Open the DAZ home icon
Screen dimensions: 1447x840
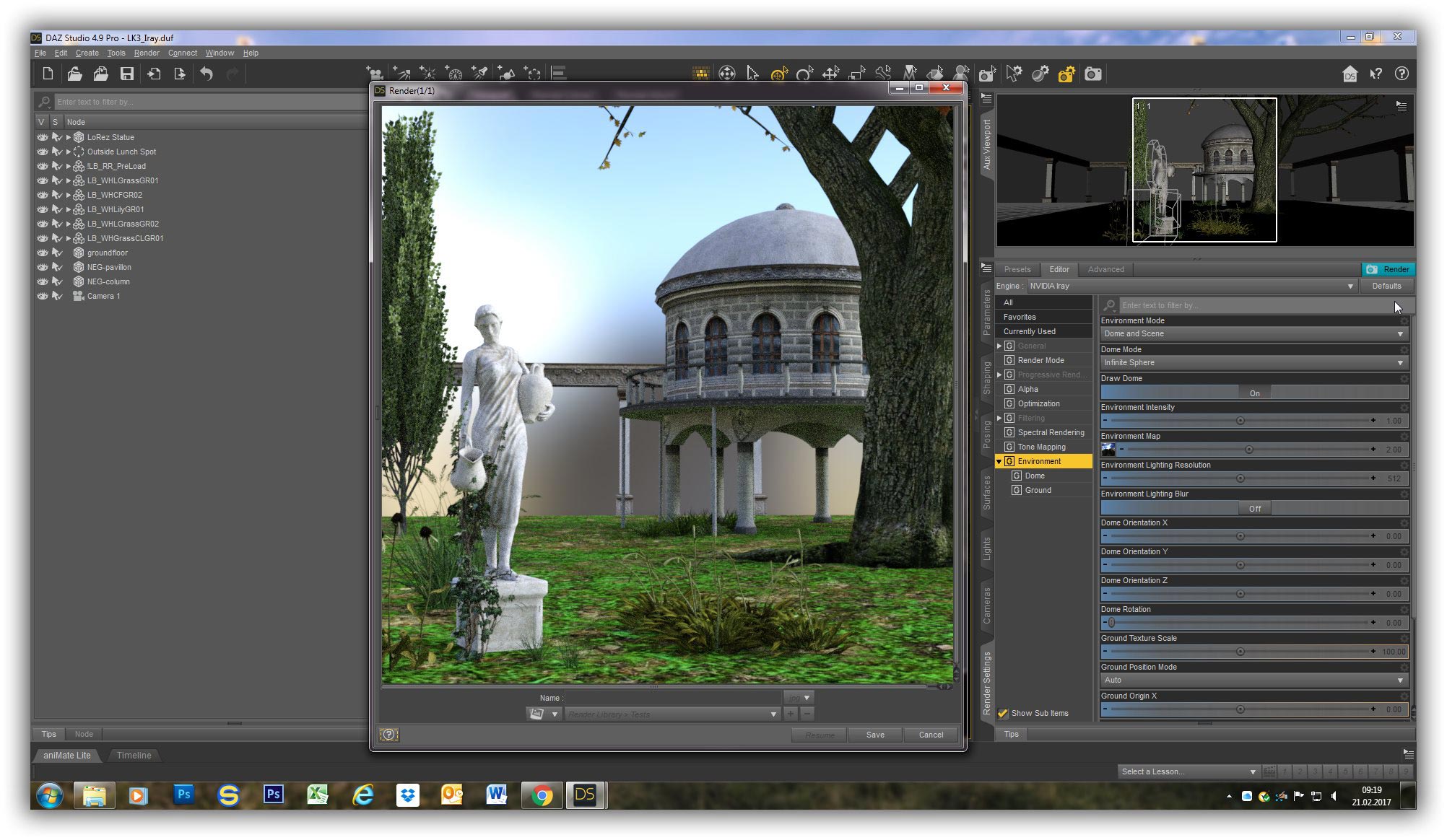[1350, 74]
